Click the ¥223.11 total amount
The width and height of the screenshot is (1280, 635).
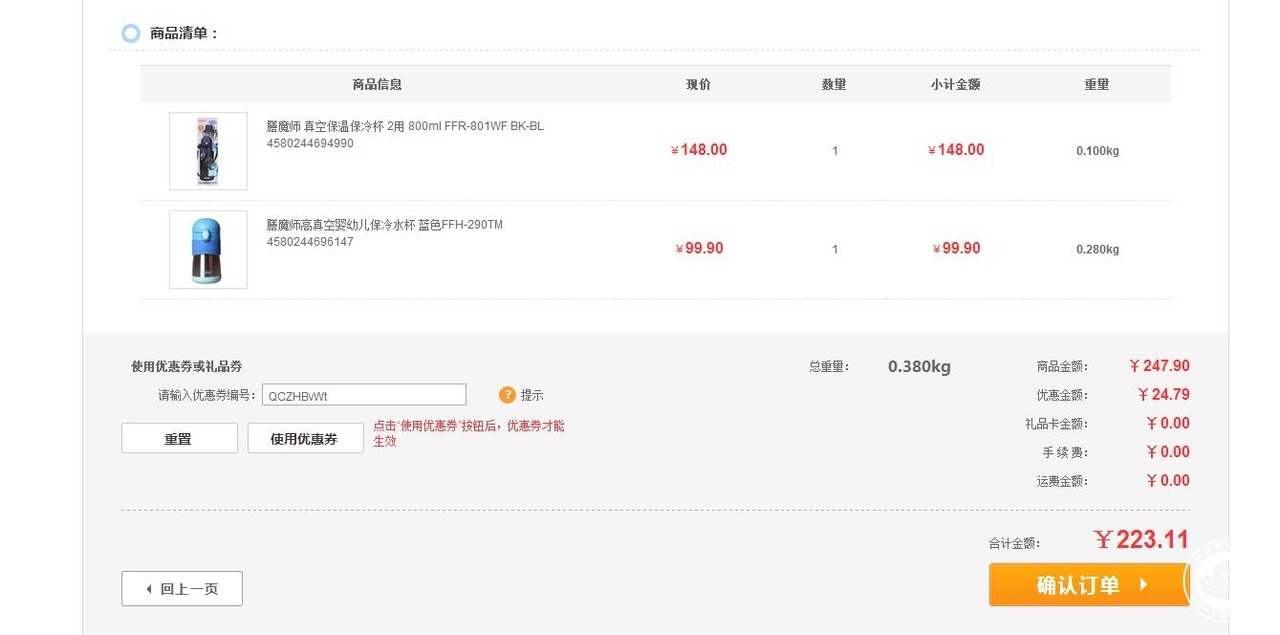pos(1141,540)
